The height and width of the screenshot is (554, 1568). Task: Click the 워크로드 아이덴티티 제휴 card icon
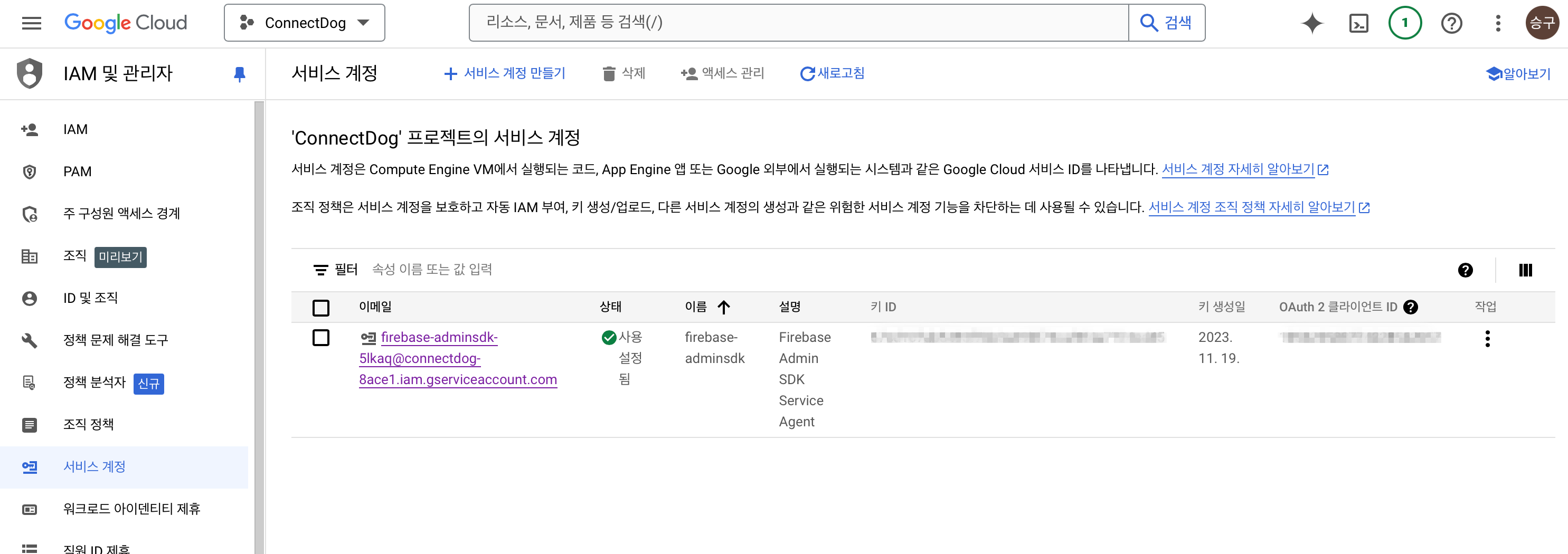(x=29, y=509)
